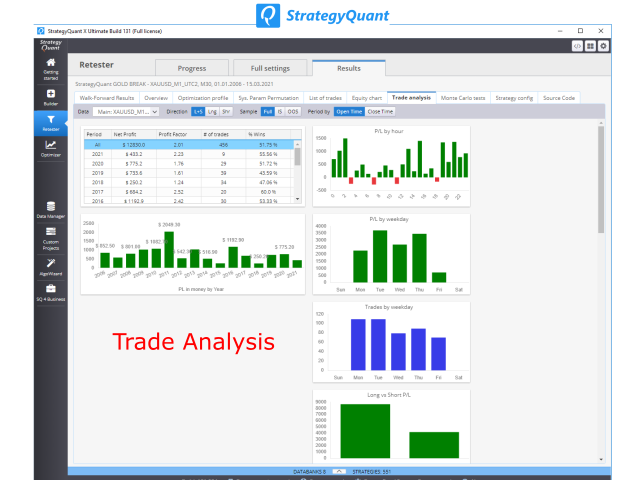Select OOS sample
640x480 pixels.
(x=293, y=111)
